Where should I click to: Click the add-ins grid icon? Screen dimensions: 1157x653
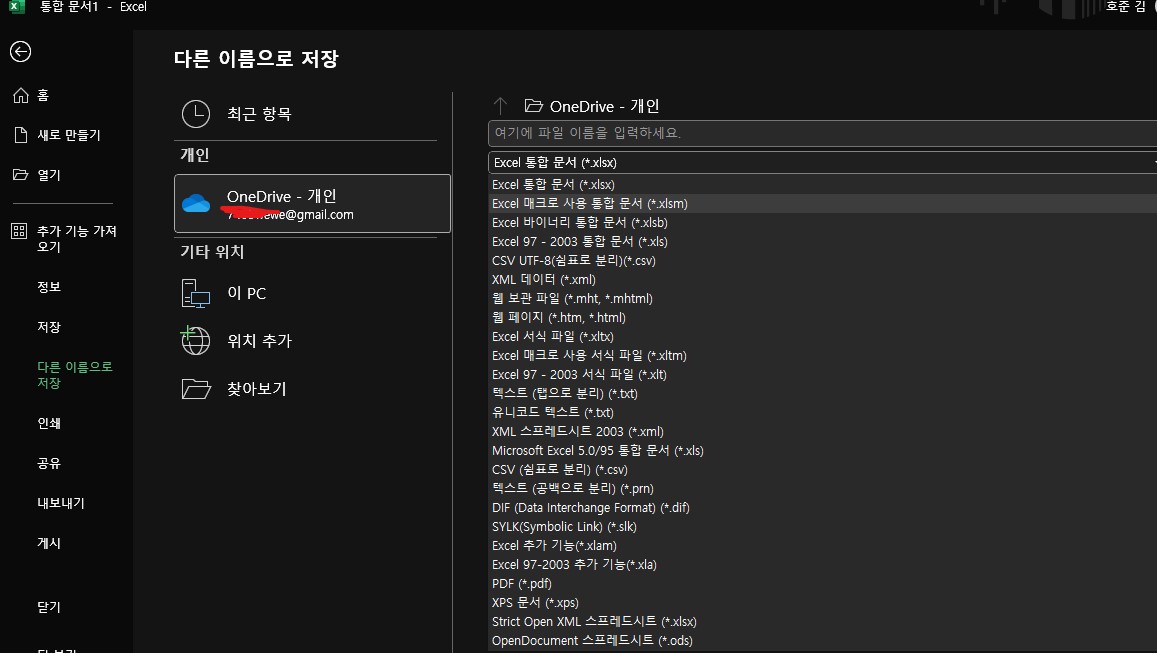(19, 231)
